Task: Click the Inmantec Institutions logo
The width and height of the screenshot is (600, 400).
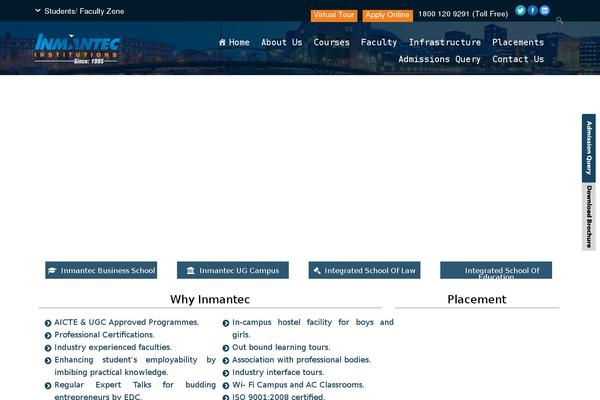Action: [x=77, y=49]
